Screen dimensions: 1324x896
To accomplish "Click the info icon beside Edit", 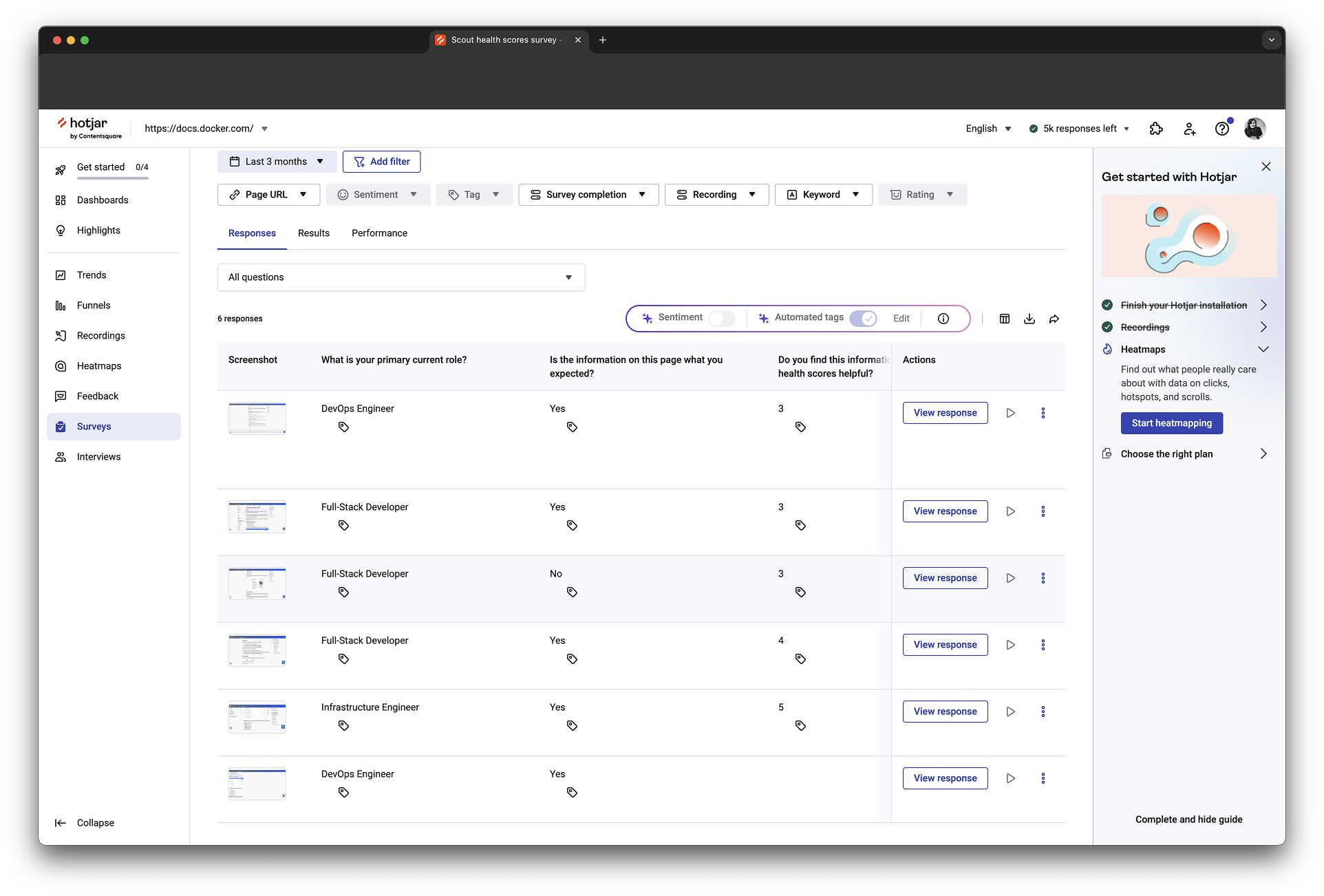I will tap(943, 319).
